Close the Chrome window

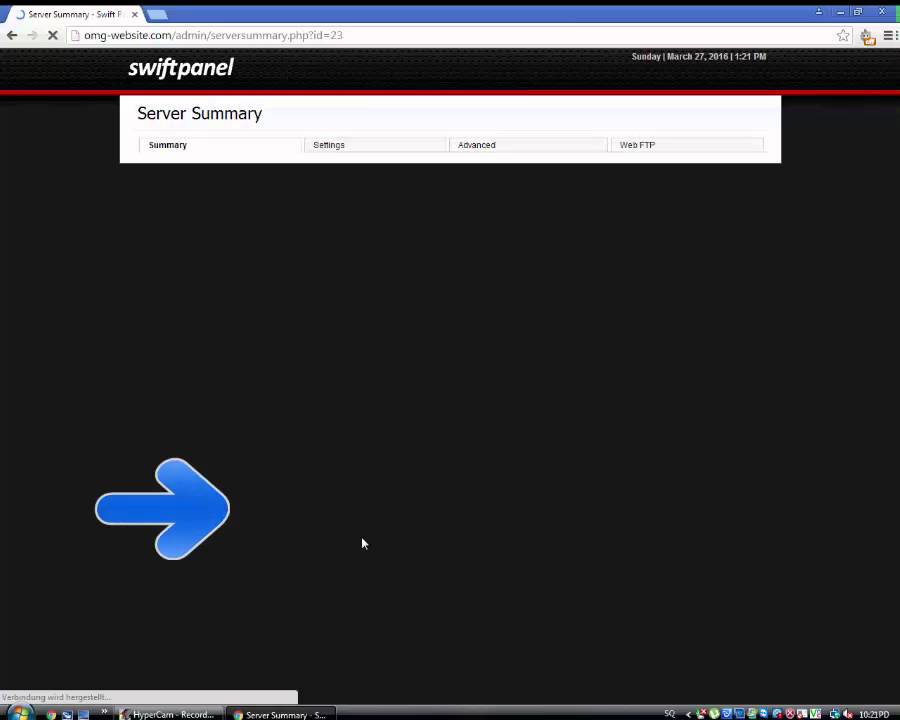coord(882,11)
